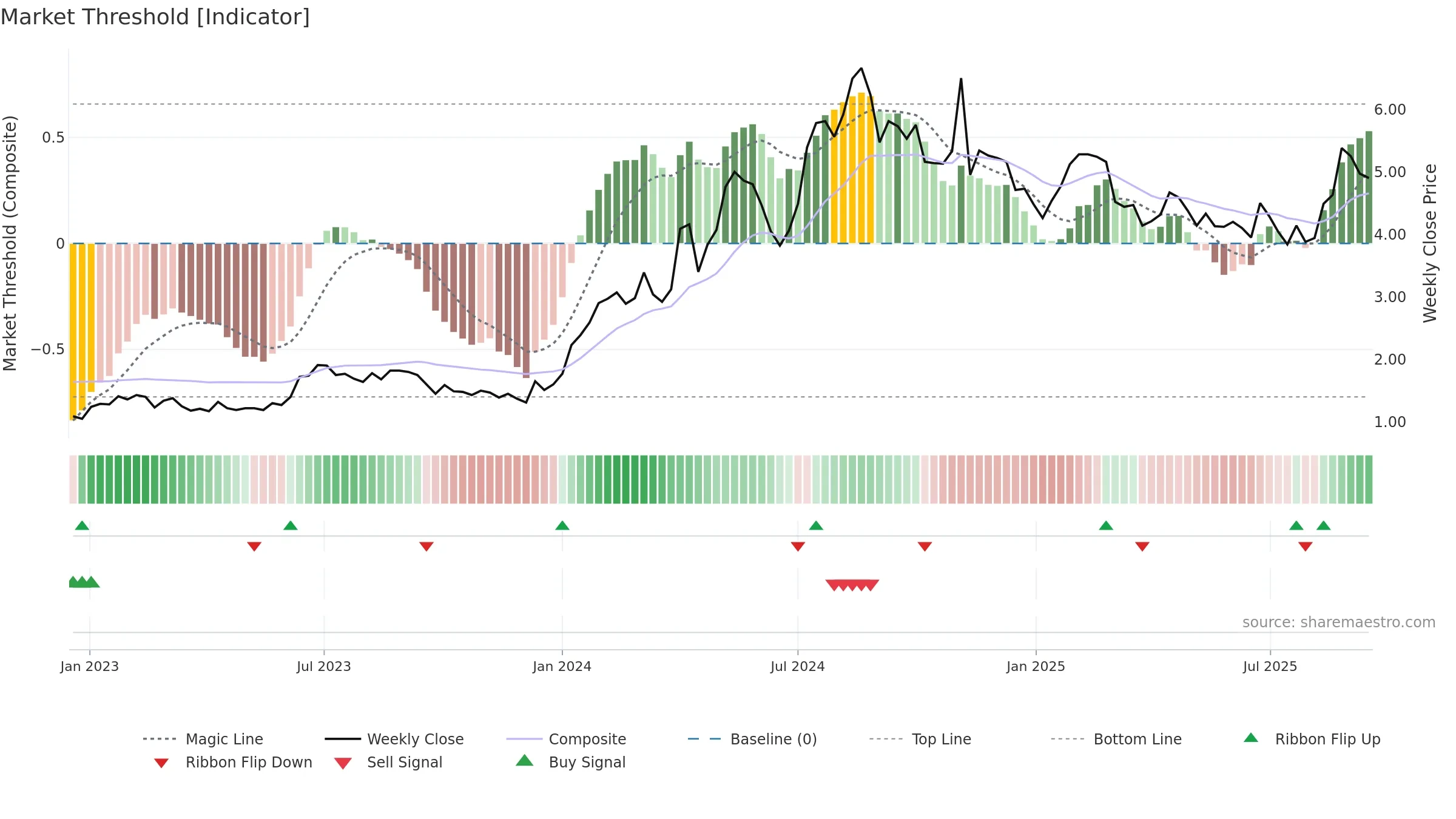Screen dimensions: 1456x819
Task: Click the source: sharemaestro.com text
Action: (x=1339, y=622)
